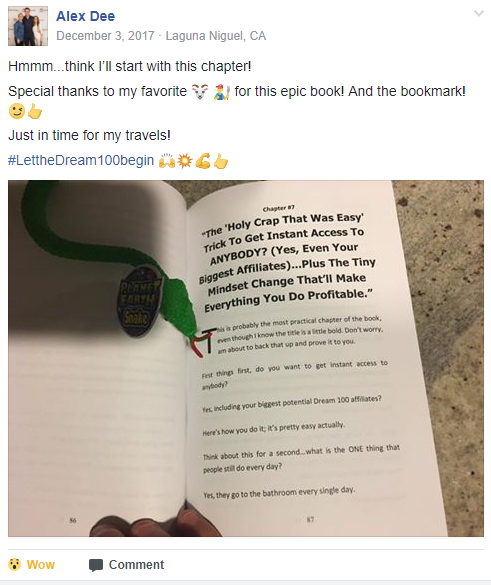Toggle the Wow reaction button
This screenshot has height=585, width=491.
[32, 564]
